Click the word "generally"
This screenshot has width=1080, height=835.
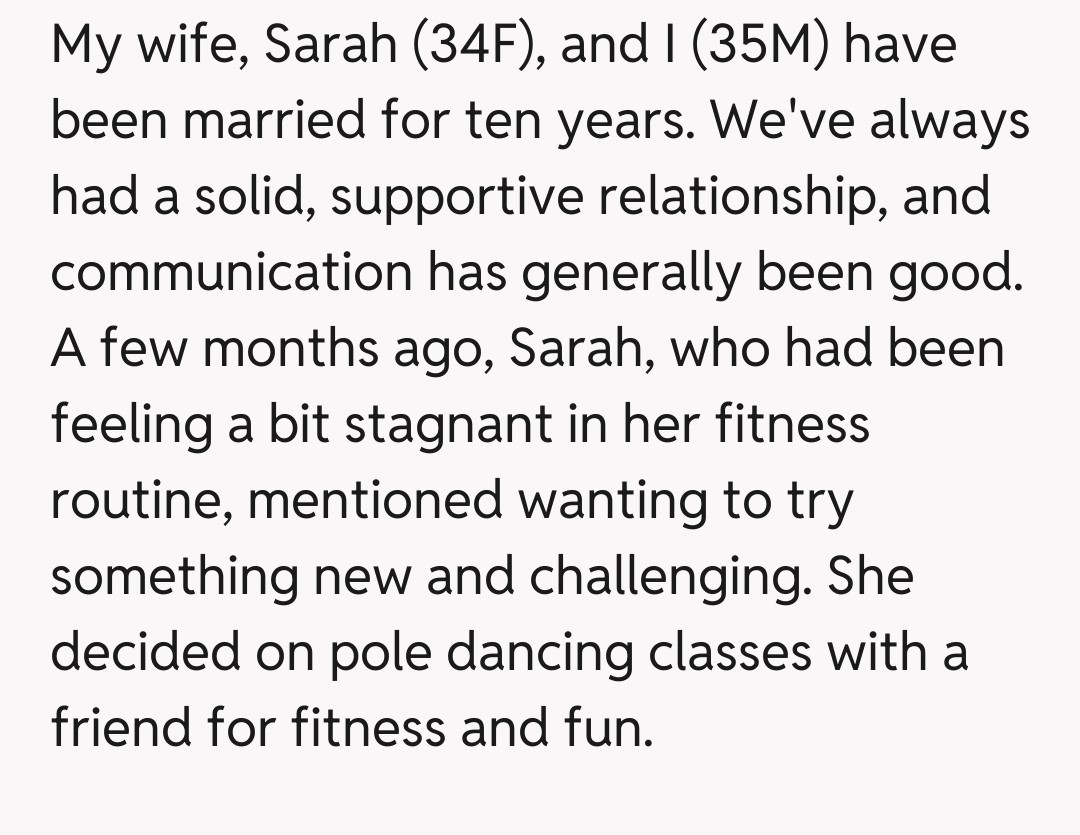tap(634, 273)
